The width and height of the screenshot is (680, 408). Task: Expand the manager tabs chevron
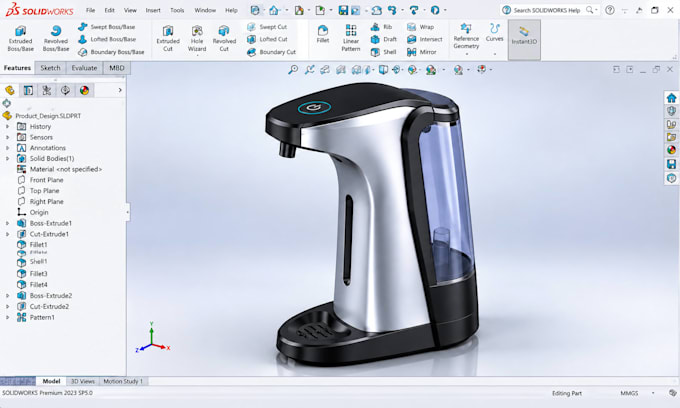(120, 90)
